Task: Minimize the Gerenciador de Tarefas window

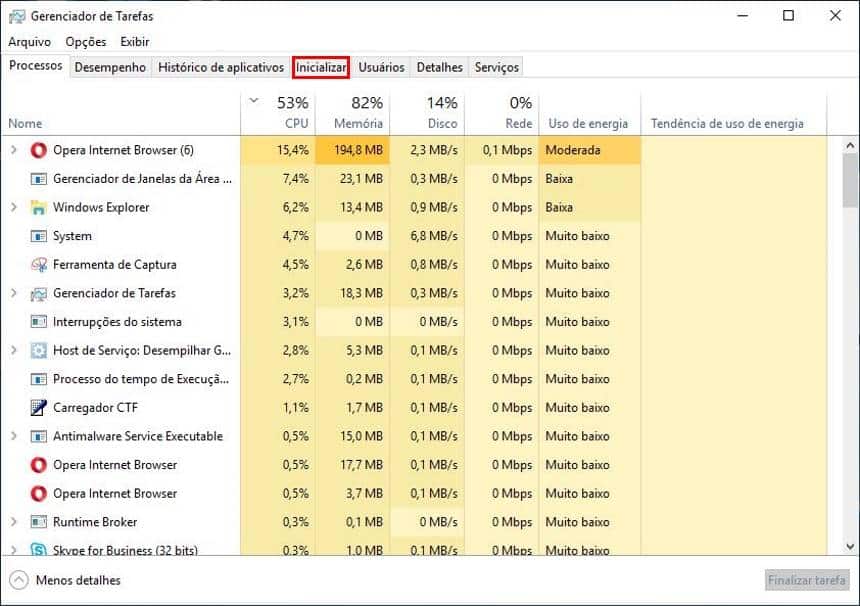Action: click(x=743, y=15)
